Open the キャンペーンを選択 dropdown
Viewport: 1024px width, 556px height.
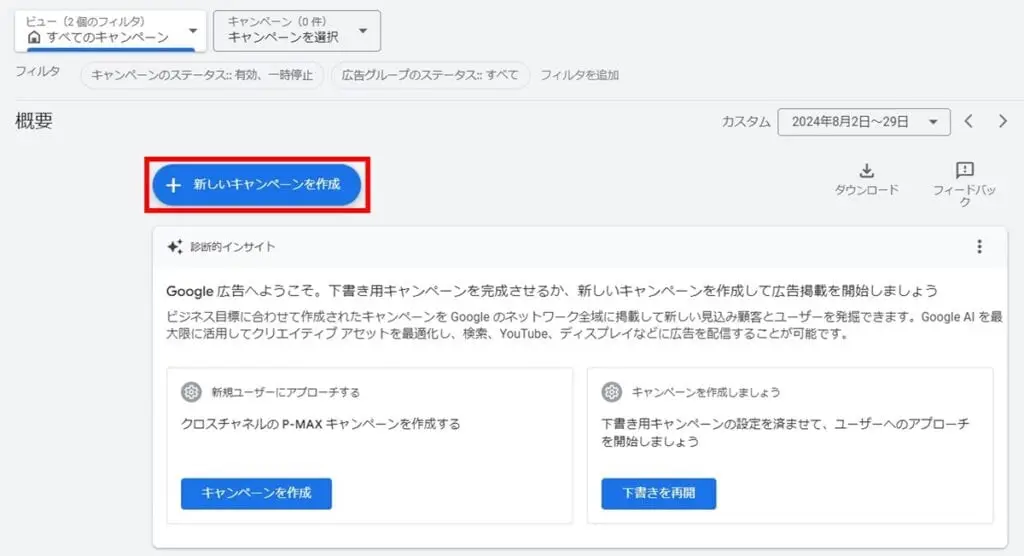tap(297, 31)
